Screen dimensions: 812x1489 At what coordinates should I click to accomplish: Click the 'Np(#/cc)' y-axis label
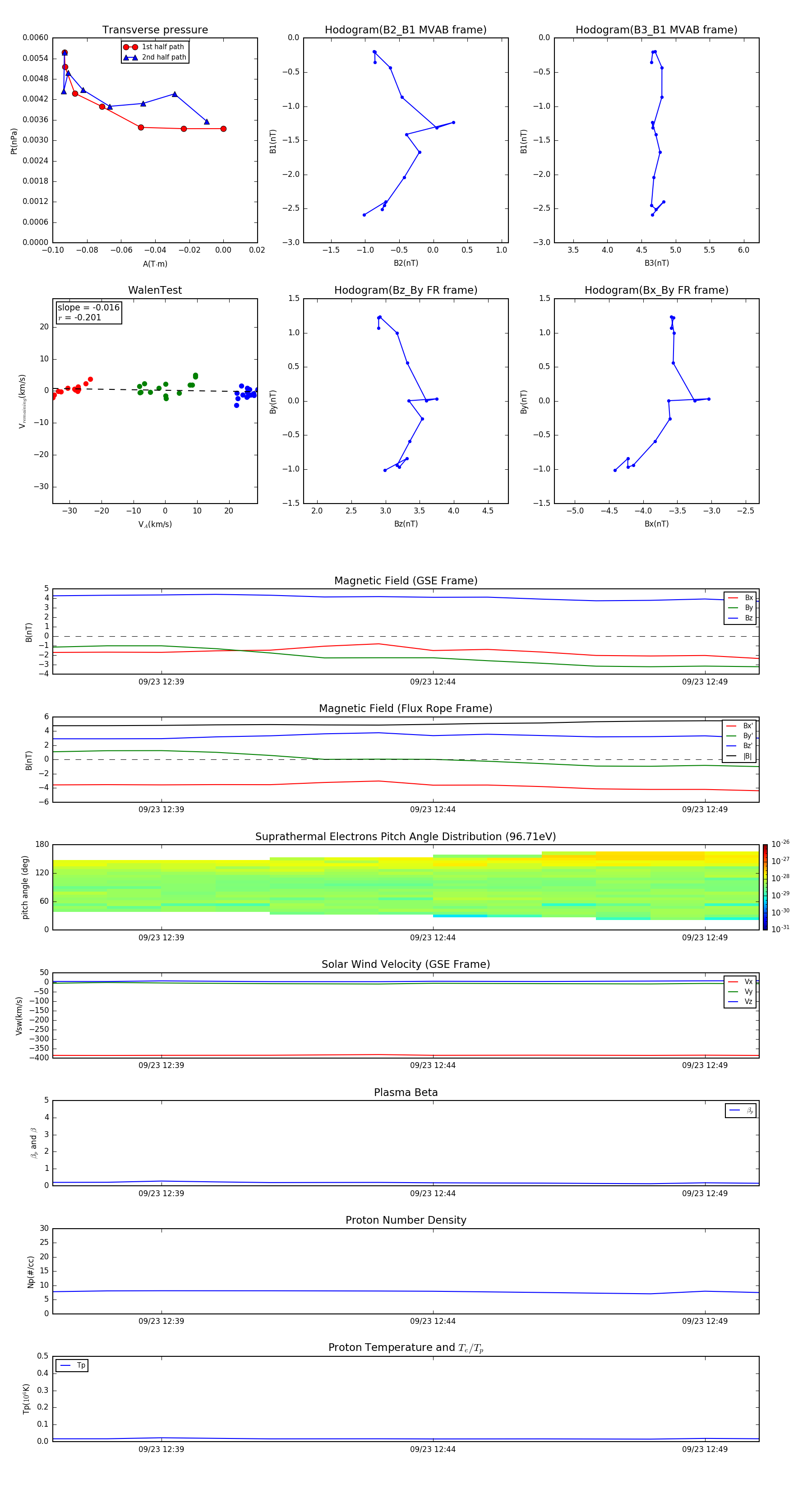click(x=31, y=1272)
